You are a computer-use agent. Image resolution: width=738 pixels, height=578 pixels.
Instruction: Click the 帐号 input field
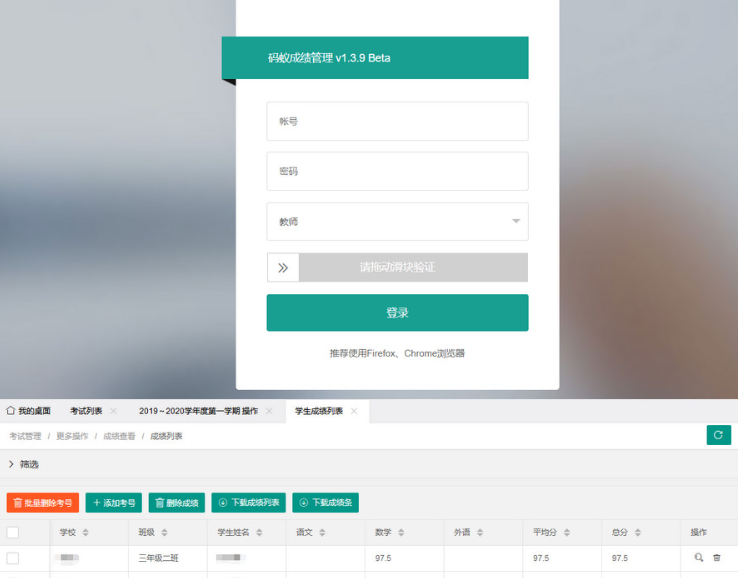[397, 121]
